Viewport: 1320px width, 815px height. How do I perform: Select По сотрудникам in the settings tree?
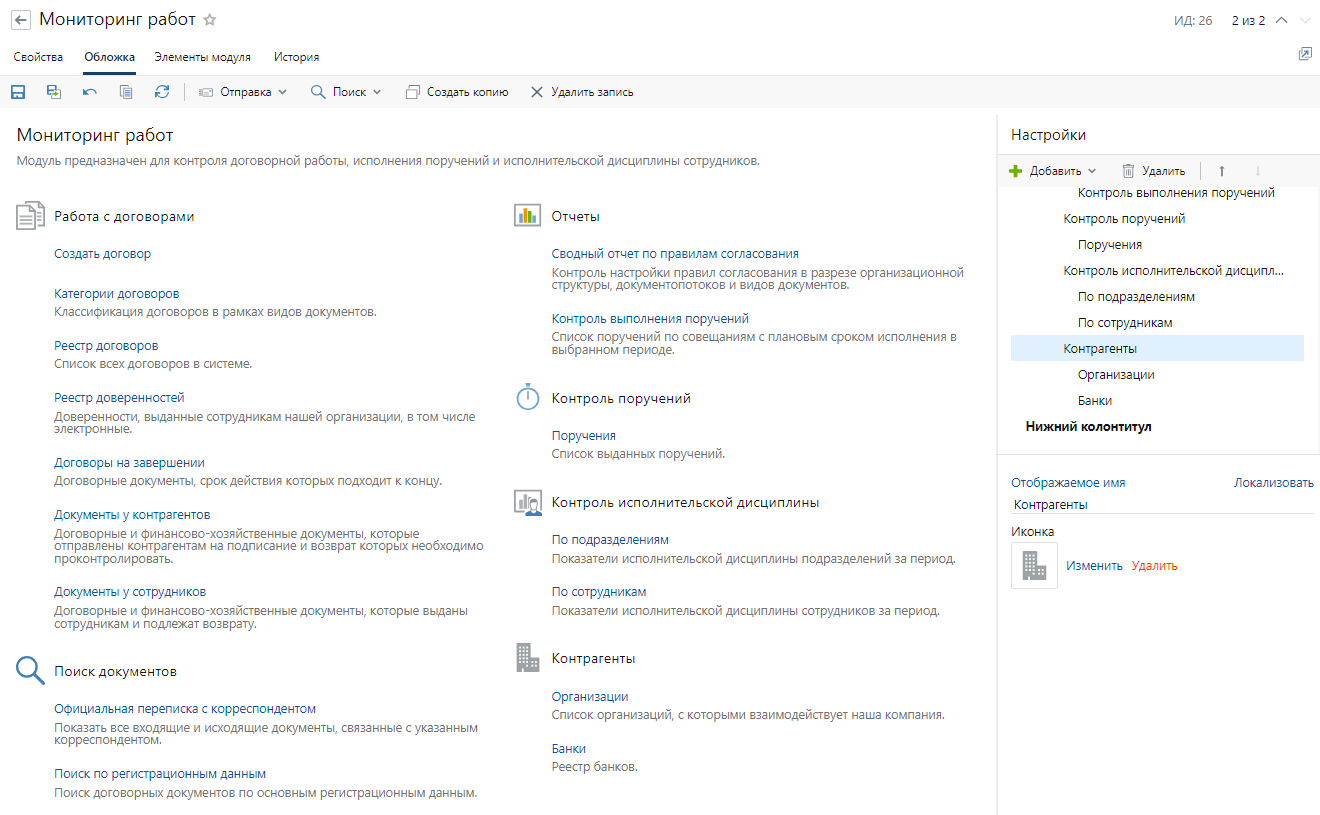pos(1125,323)
